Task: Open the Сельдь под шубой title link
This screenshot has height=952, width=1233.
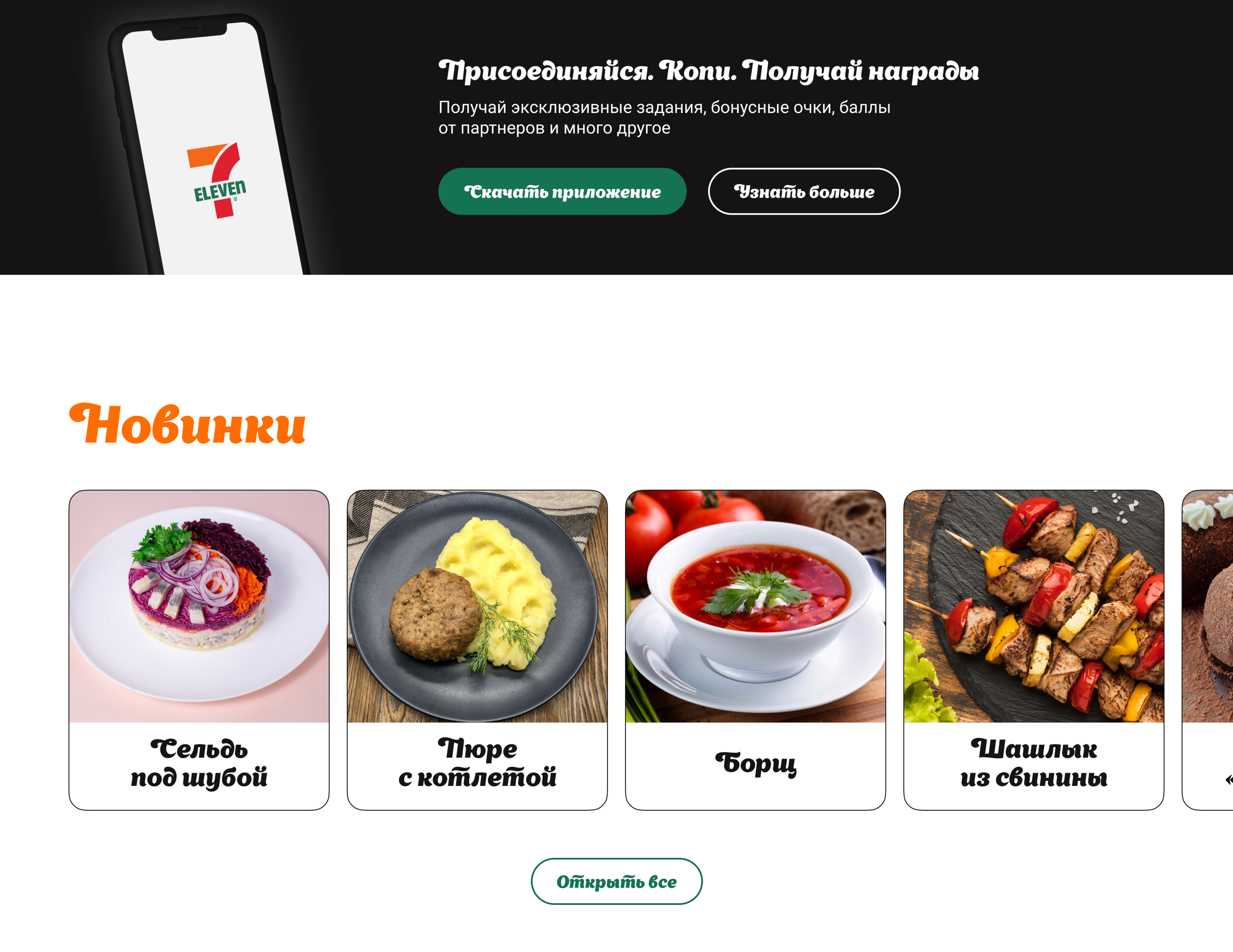Action: click(x=199, y=763)
